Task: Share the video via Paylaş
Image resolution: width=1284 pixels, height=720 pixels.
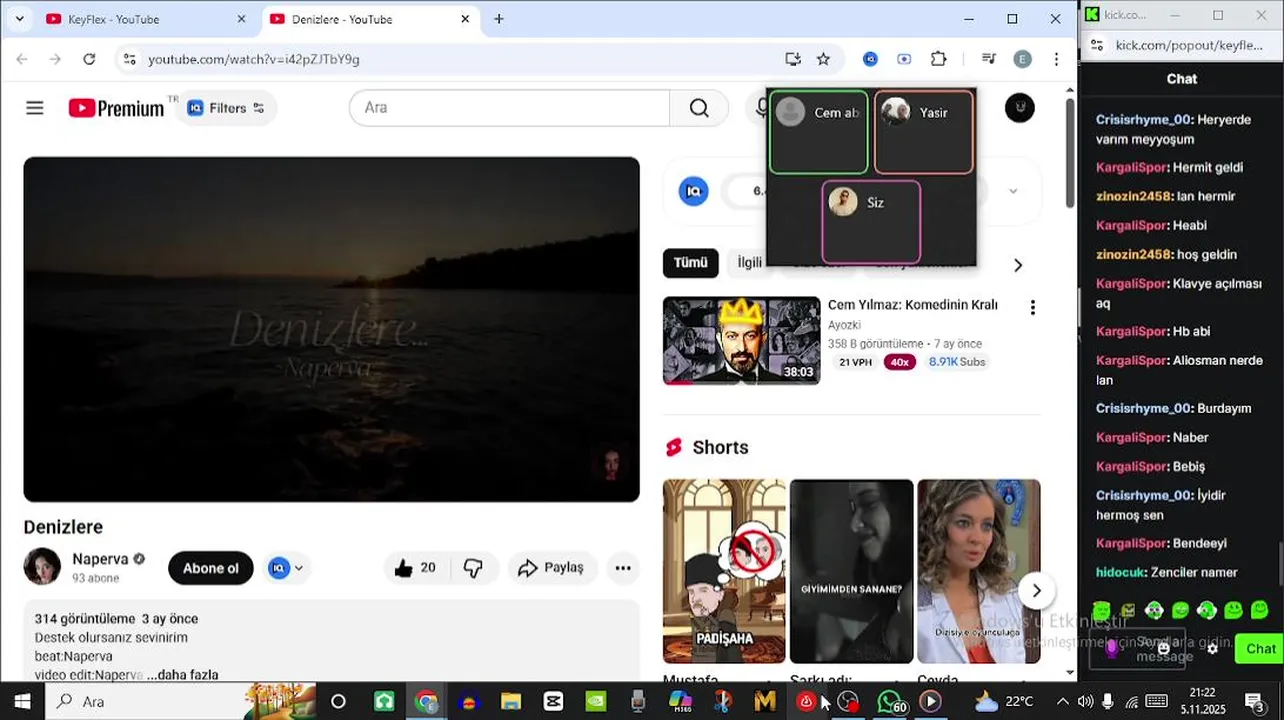Action: coord(552,568)
